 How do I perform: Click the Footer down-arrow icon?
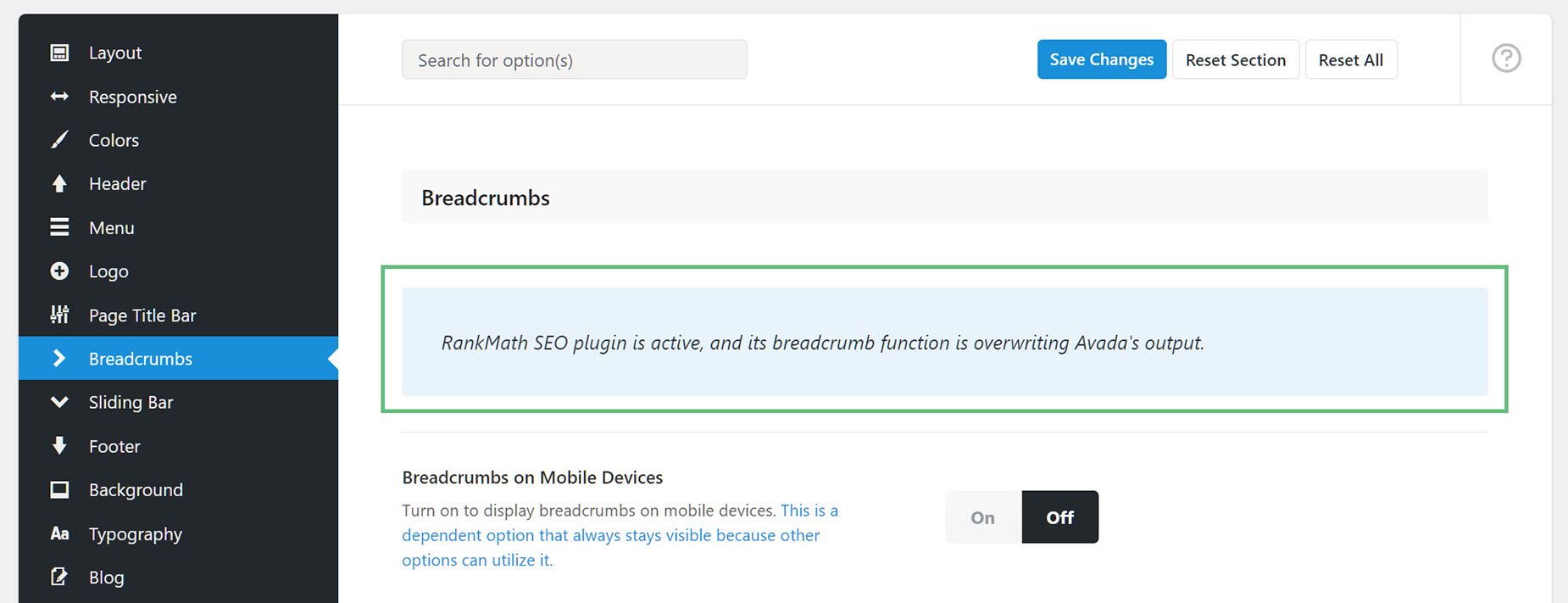pyautogui.click(x=59, y=446)
